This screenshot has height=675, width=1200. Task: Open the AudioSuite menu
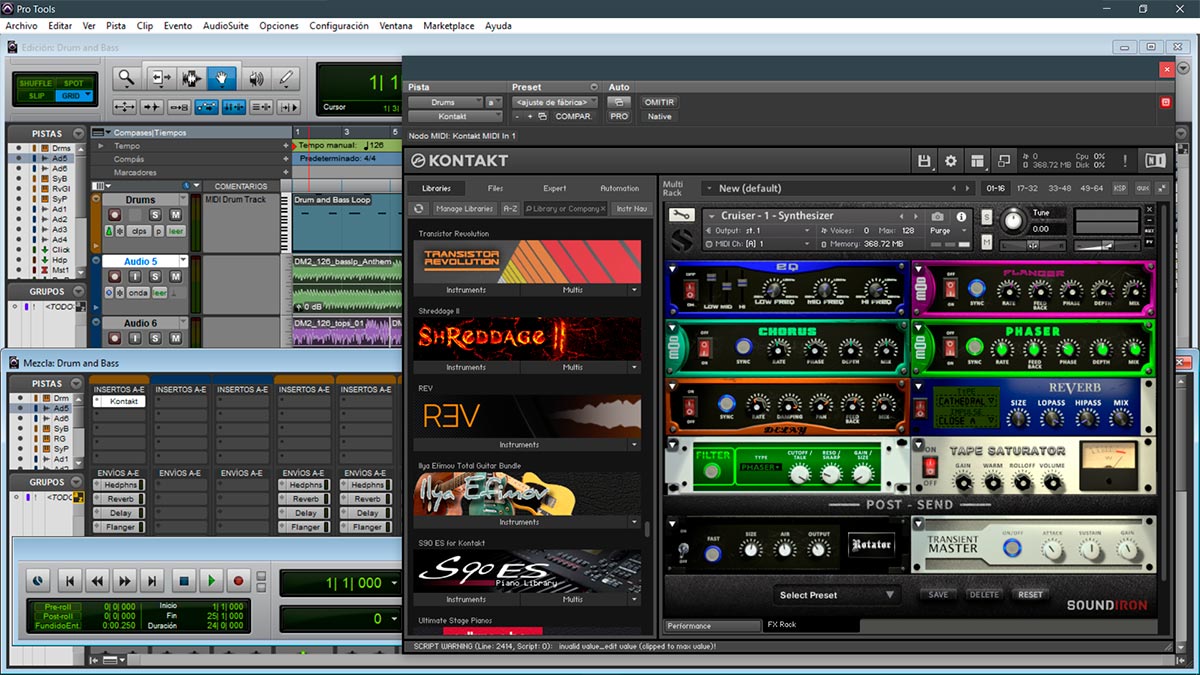coord(226,26)
